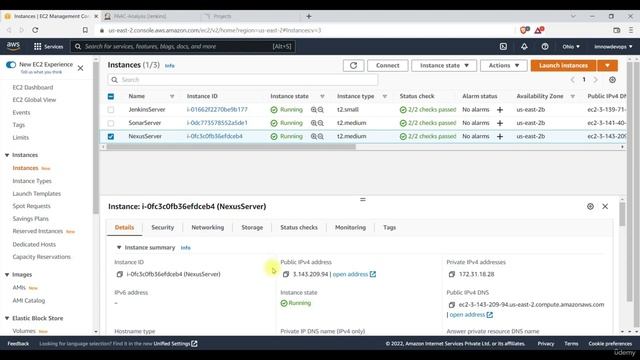The width and height of the screenshot is (640, 360).
Task: Switch to the Storage tab
Action: pos(252,228)
